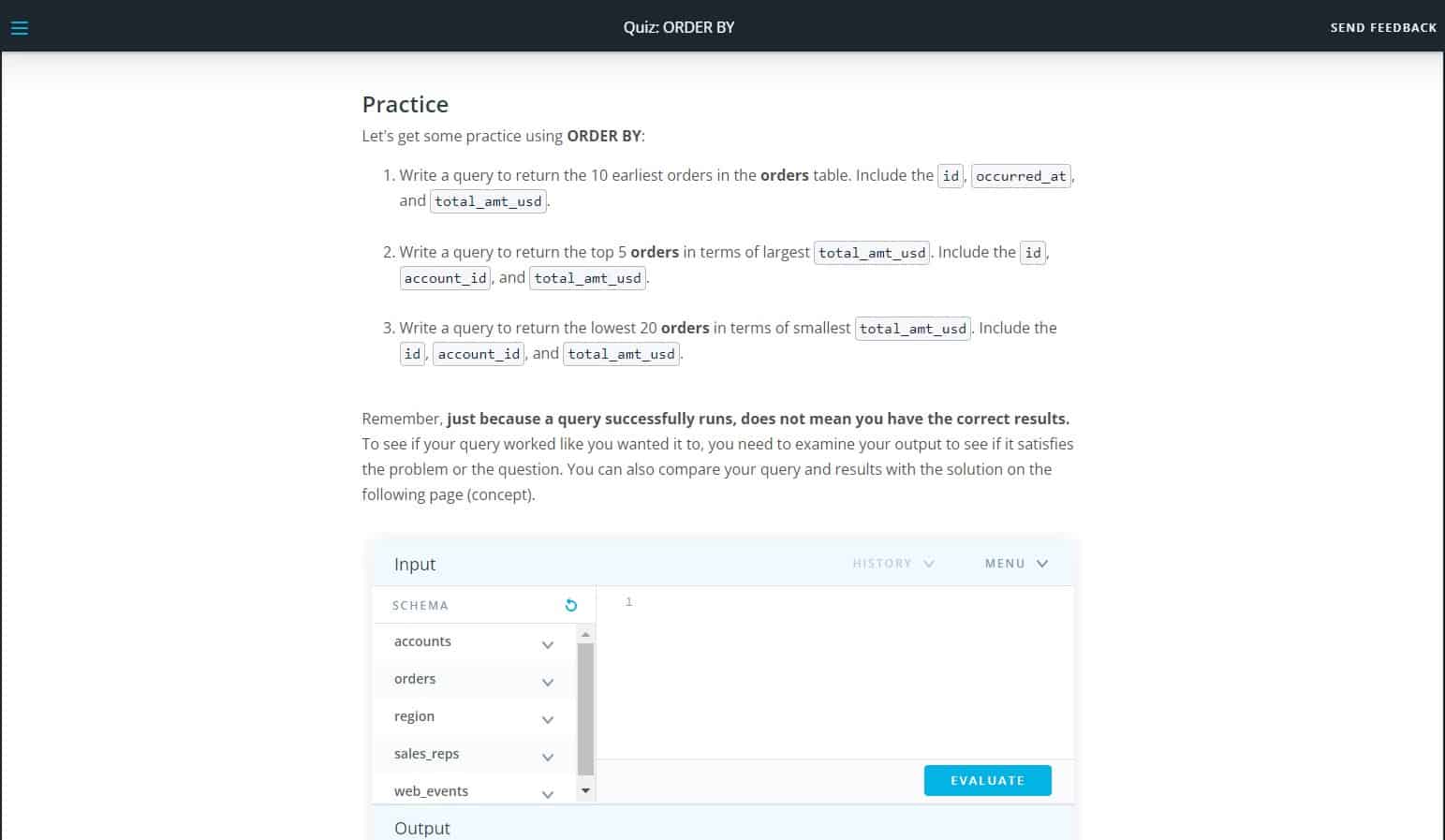Refresh the database schema
Image resolution: width=1445 pixels, height=840 pixels.
click(571, 605)
